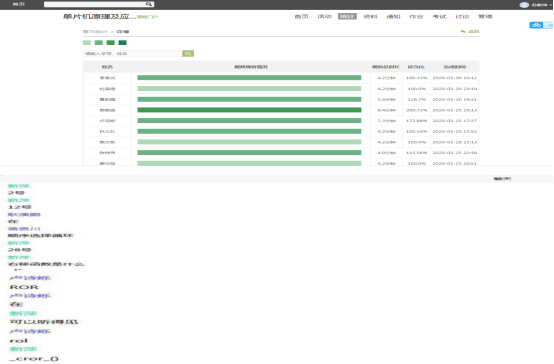Open the 管理 tab
554x364 pixels.
(485, 16)
